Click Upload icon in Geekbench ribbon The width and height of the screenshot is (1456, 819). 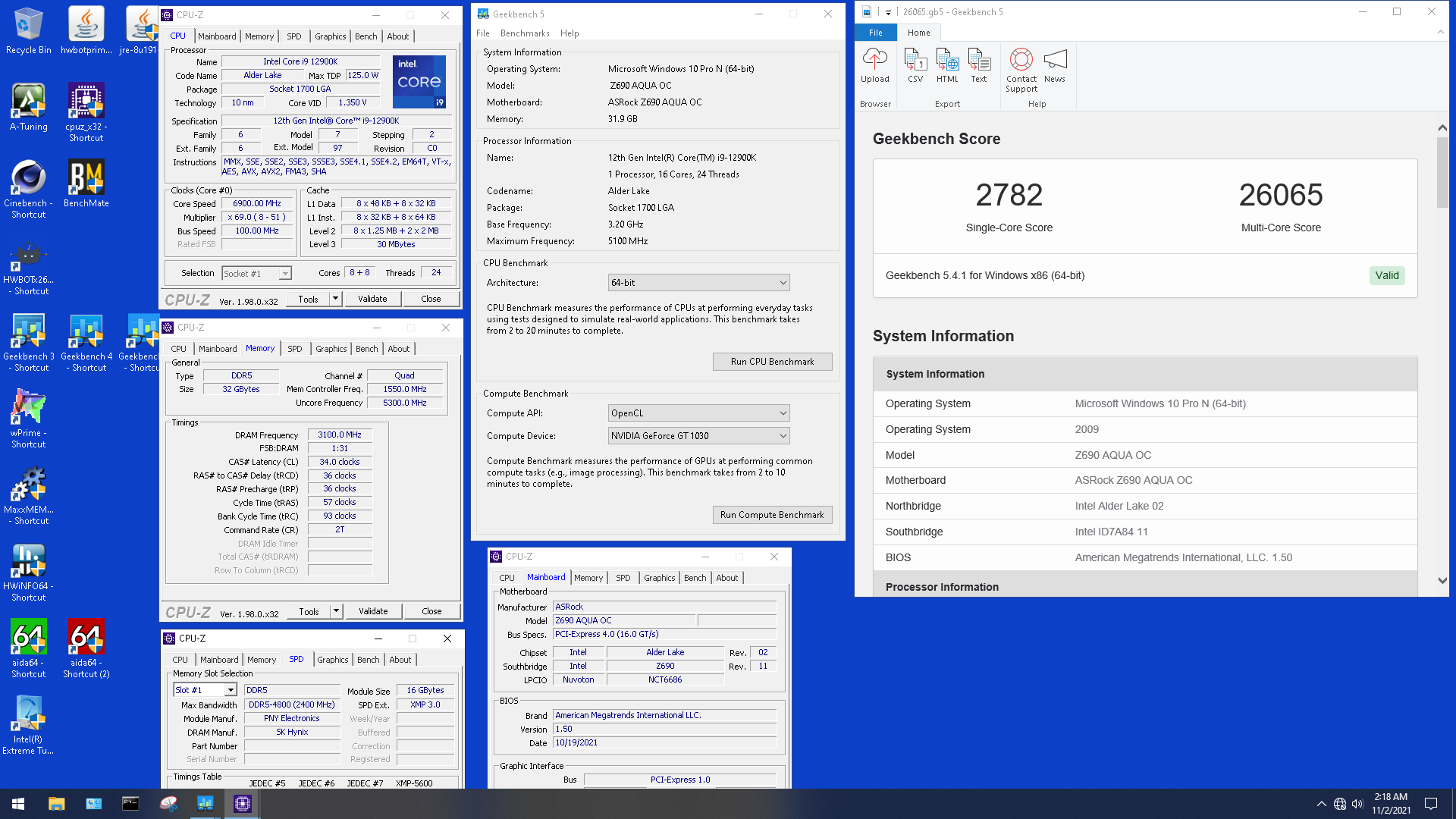click(x=874, y=65)
